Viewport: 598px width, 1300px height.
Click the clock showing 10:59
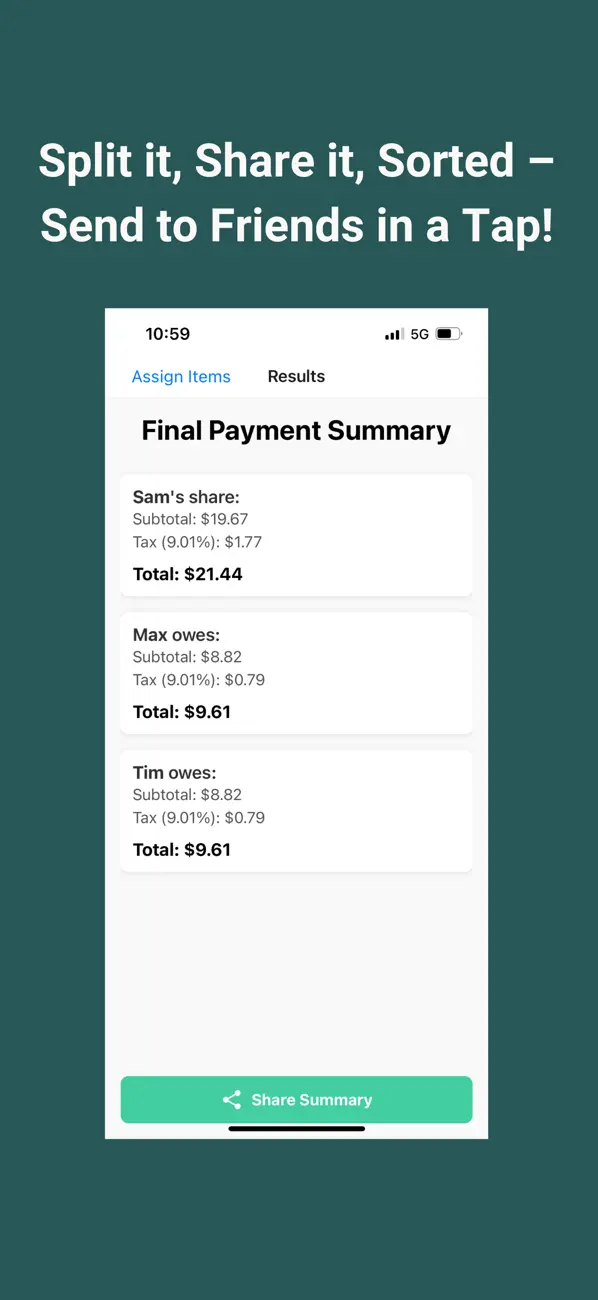click(168, 334)
